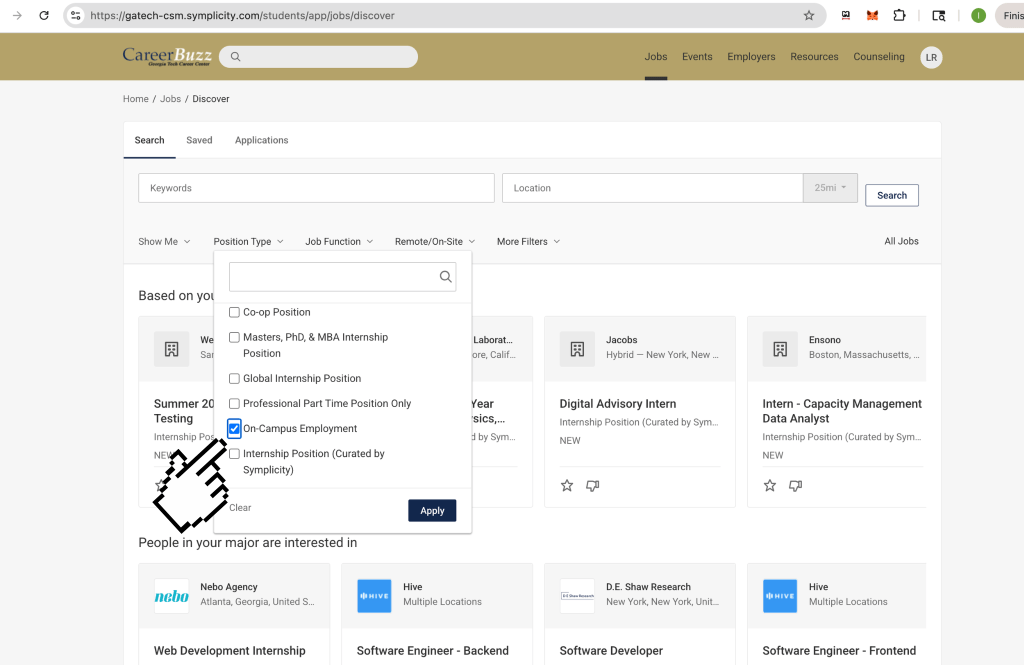The height and width of the screenshot is (665, 1024).
Task: Check Professional Part Time Position Only
Action: coord(234,404)
